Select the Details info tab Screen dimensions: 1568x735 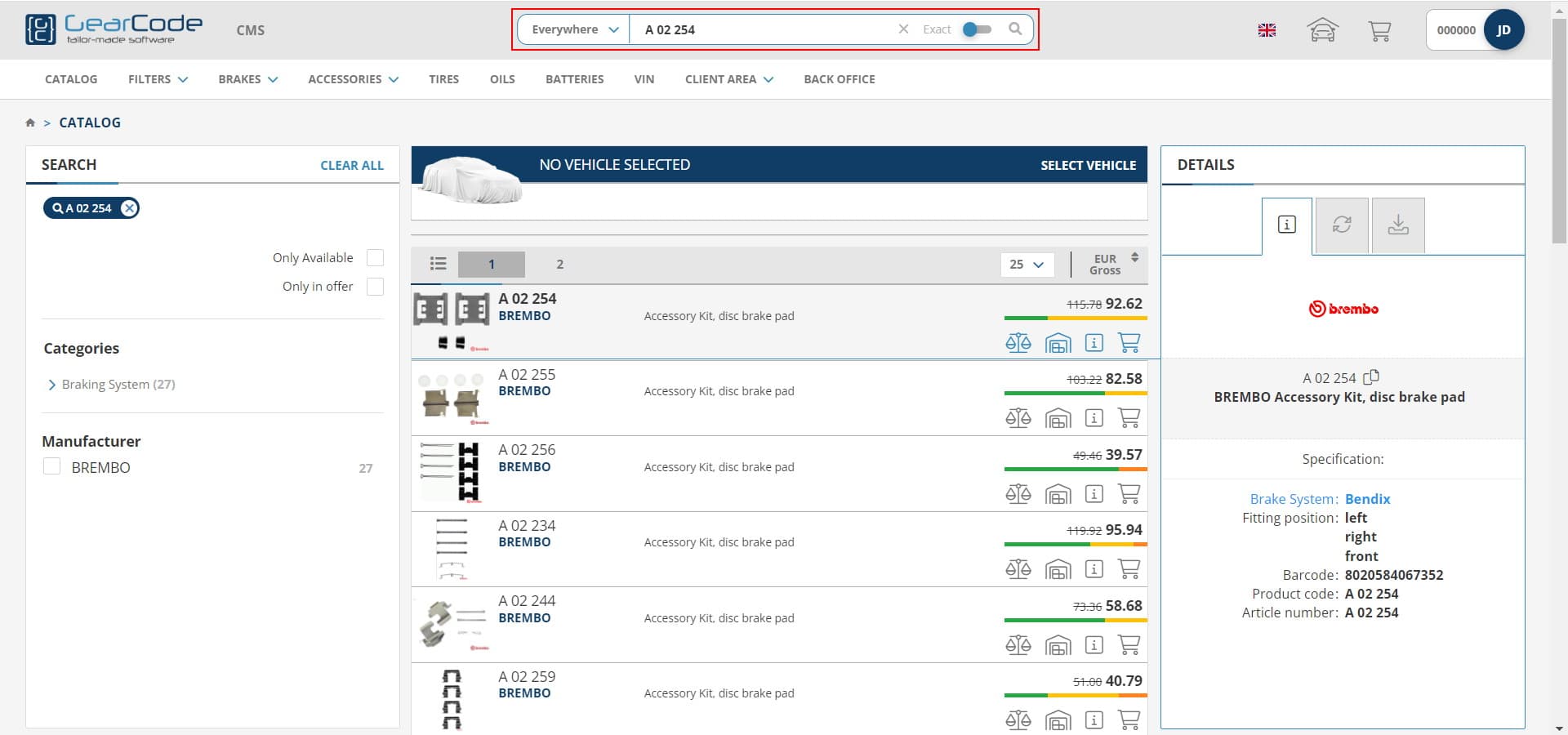(x=1287, y=225)
